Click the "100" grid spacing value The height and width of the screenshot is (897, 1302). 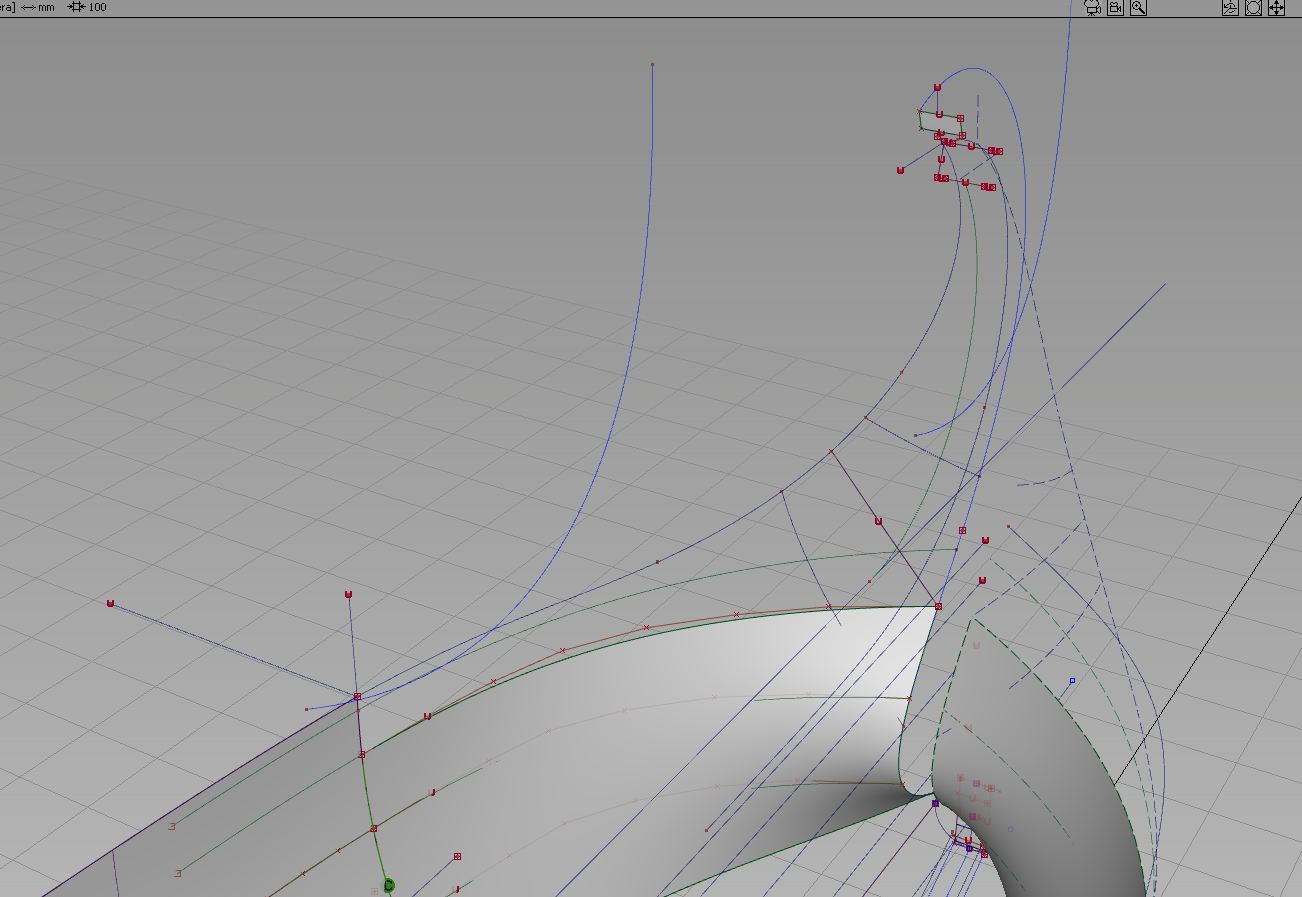click(x=98, y=7)
